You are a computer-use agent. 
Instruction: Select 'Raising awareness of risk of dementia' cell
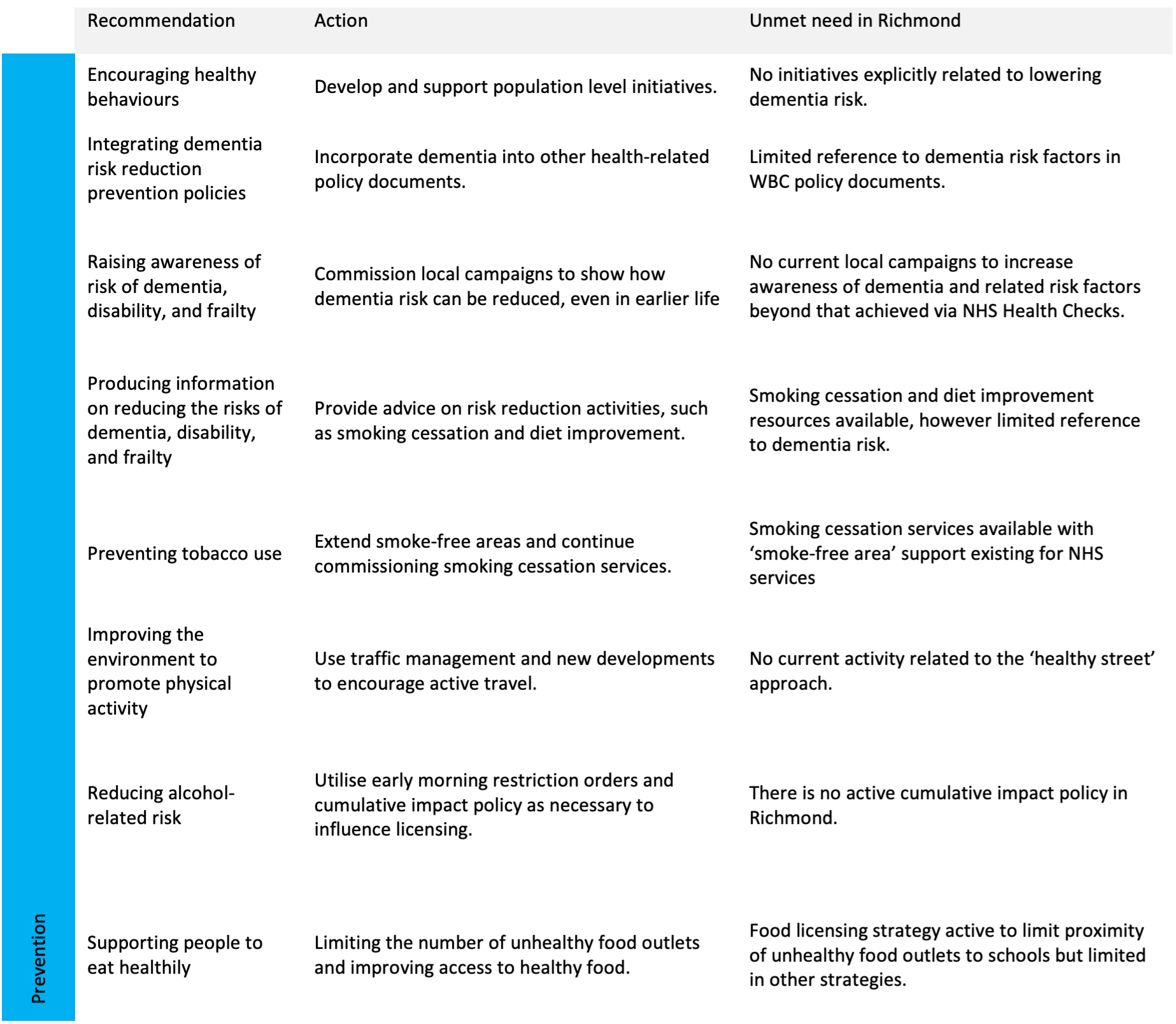174,287
